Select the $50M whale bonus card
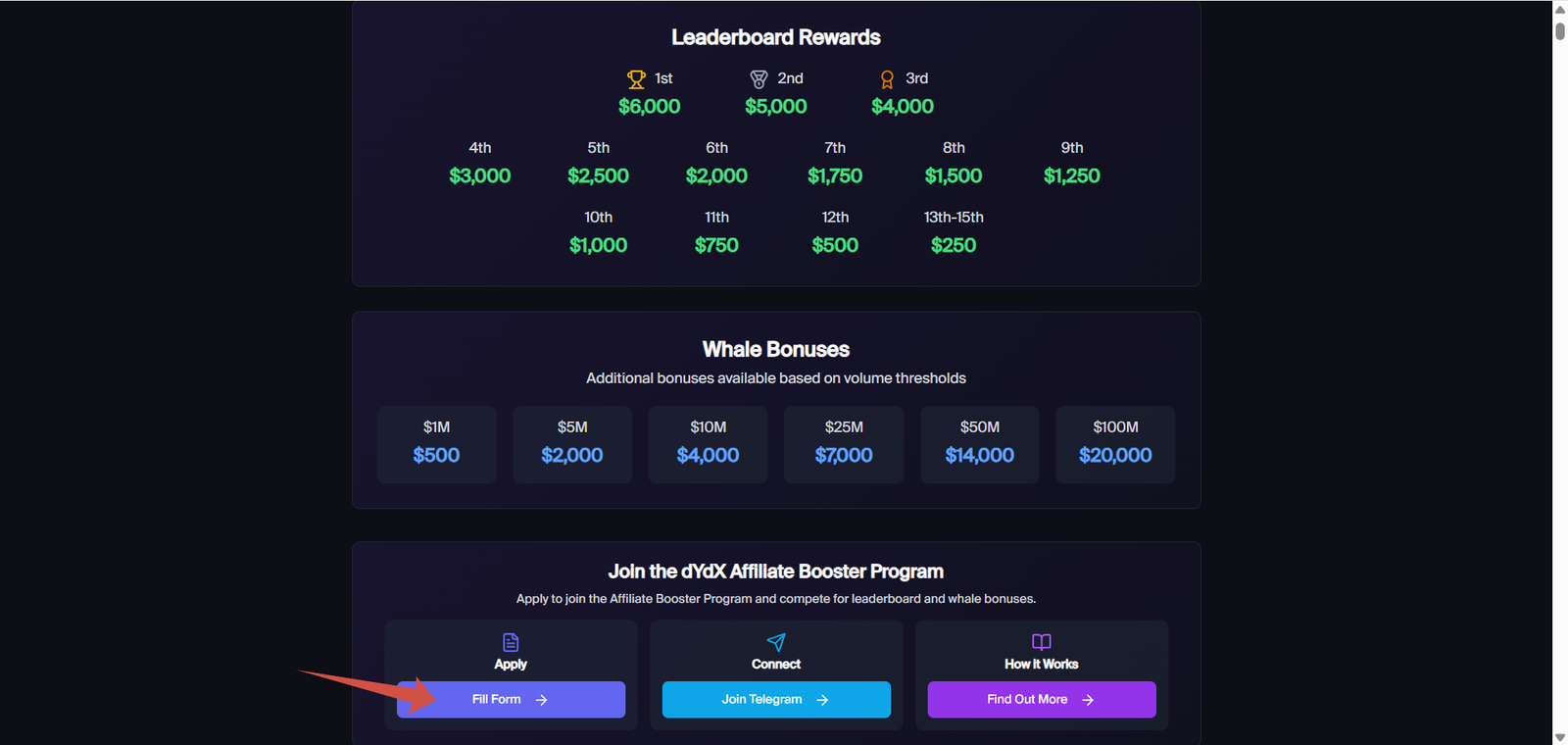Image resolution: width=1568 pixels, height=745 pixels. tap(979, 444)
